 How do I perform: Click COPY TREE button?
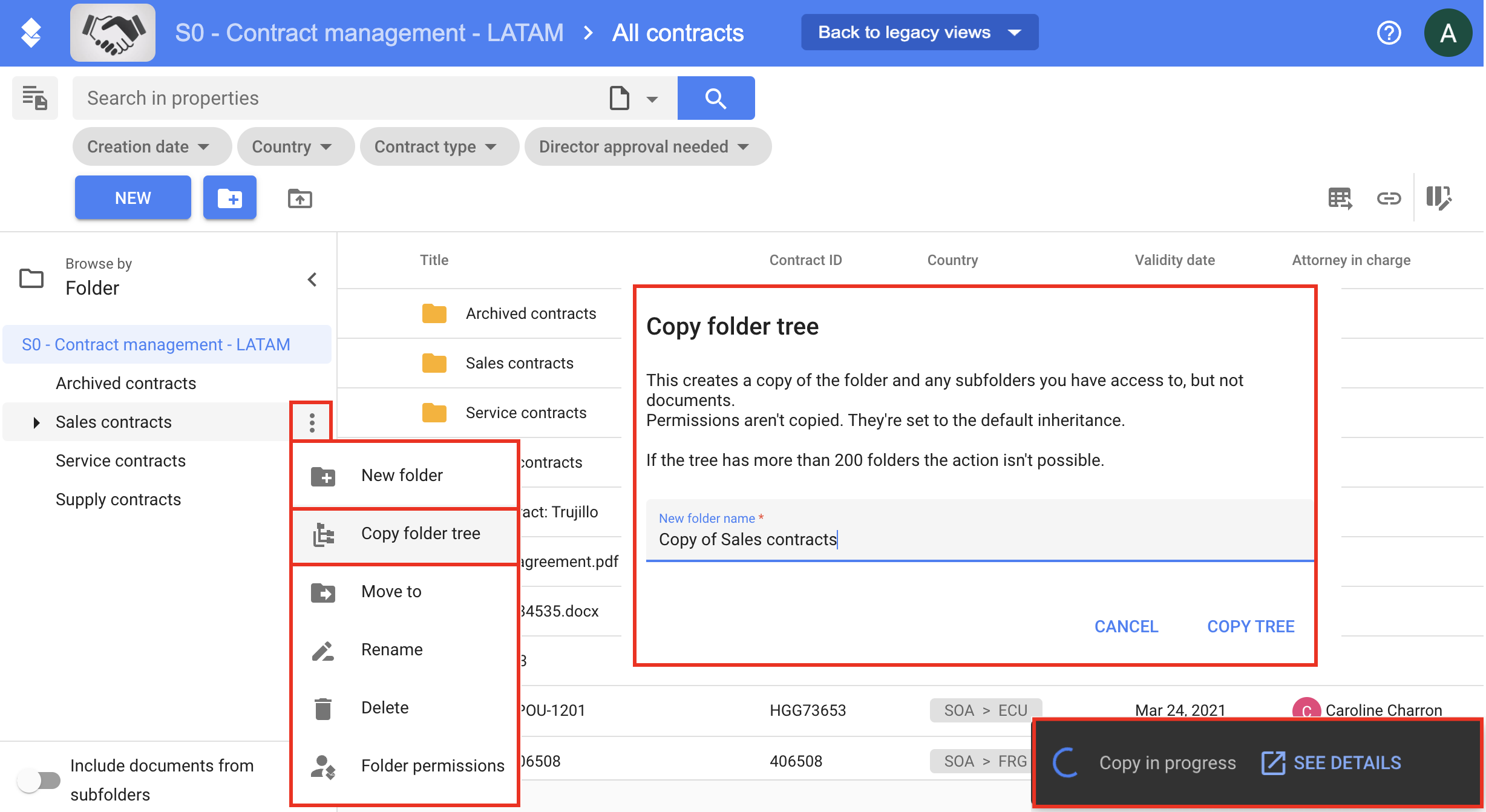coord(1251,626)
